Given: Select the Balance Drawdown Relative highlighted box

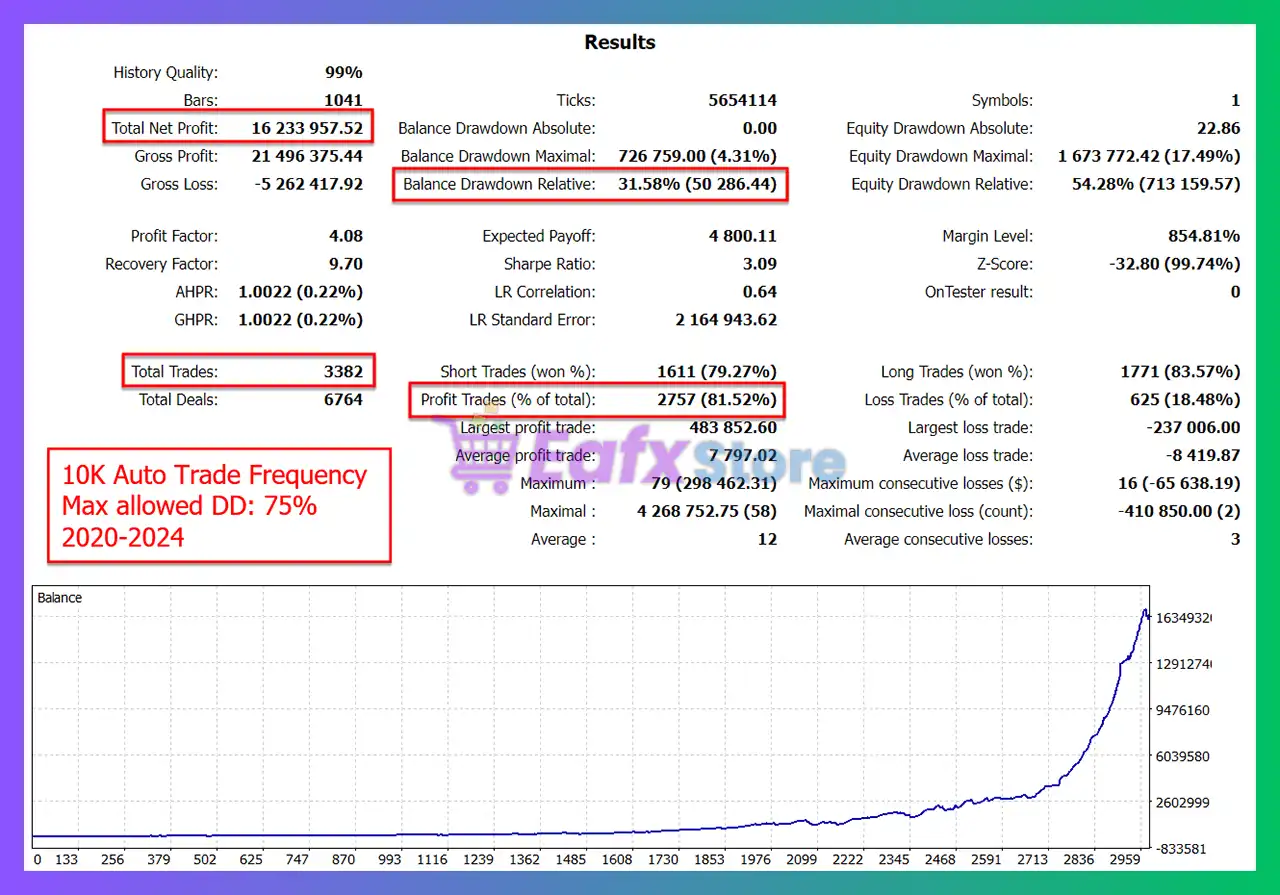Looking at the screenshot, I should 590,184.
